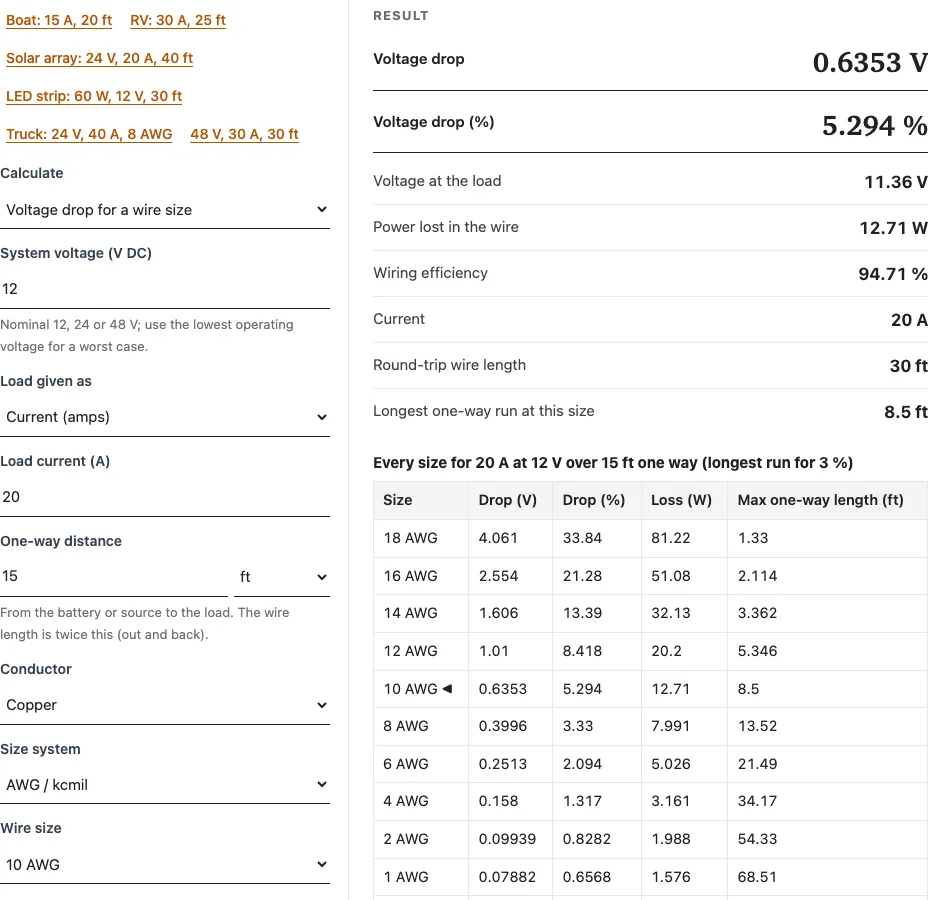928x900 pixels.
Task: Click the 14 AWG table row label
Action: [x=410, y=613]
